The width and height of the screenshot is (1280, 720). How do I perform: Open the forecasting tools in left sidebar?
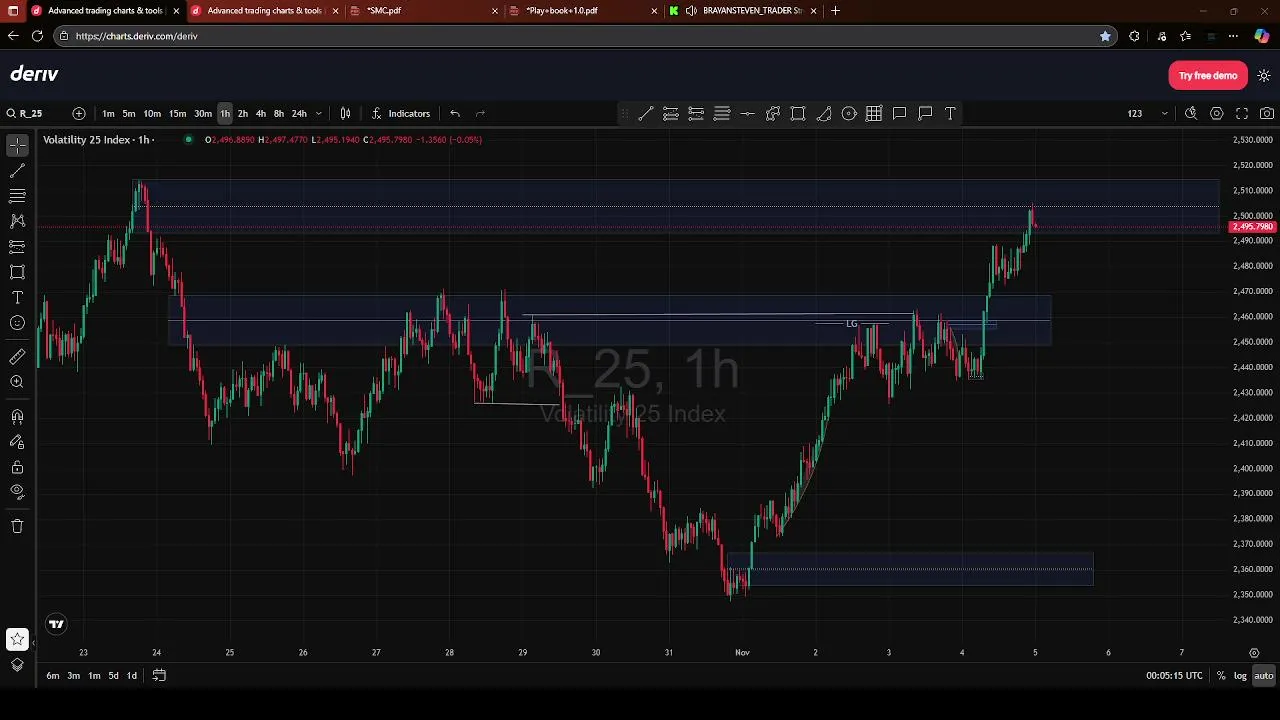17,246
